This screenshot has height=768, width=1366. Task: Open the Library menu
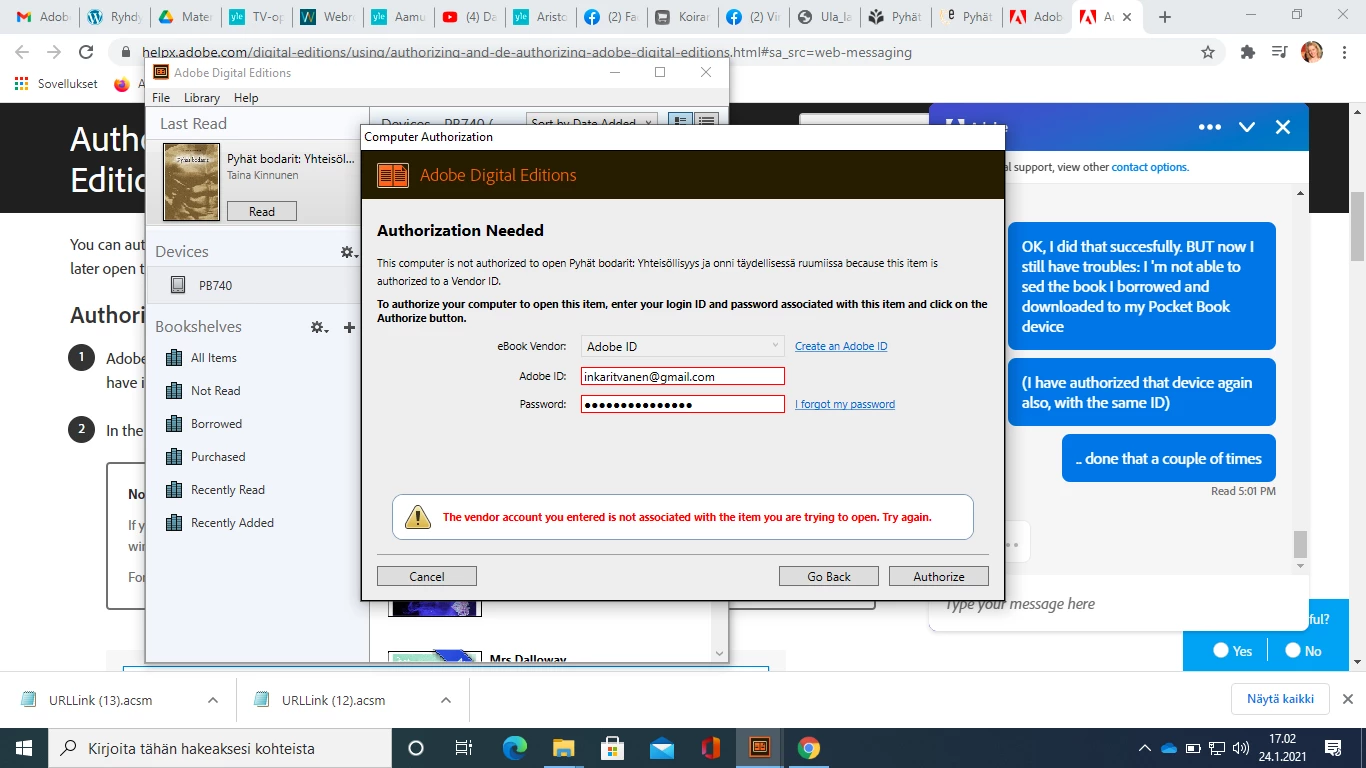click(x=202, y=98)
